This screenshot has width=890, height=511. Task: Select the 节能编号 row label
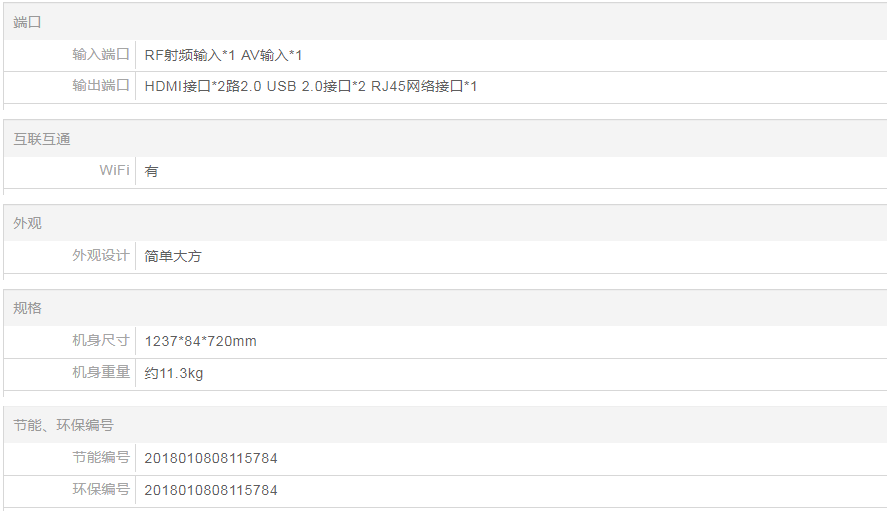101,458
